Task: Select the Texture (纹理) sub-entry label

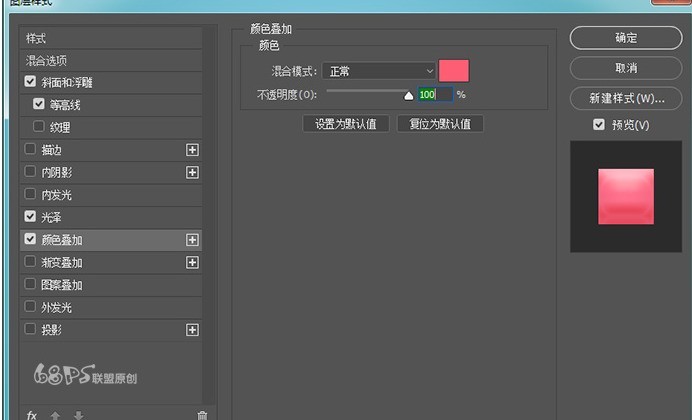Action: (x=60, y=128)
